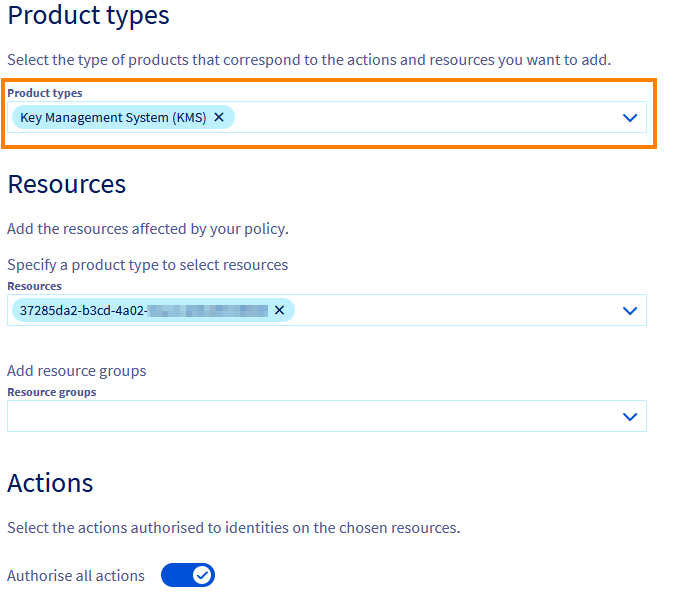The width and height of the screenshot is (696, 593).
Task: Select the Key Management System (KMS) chip
Action: tap(112, 117)
